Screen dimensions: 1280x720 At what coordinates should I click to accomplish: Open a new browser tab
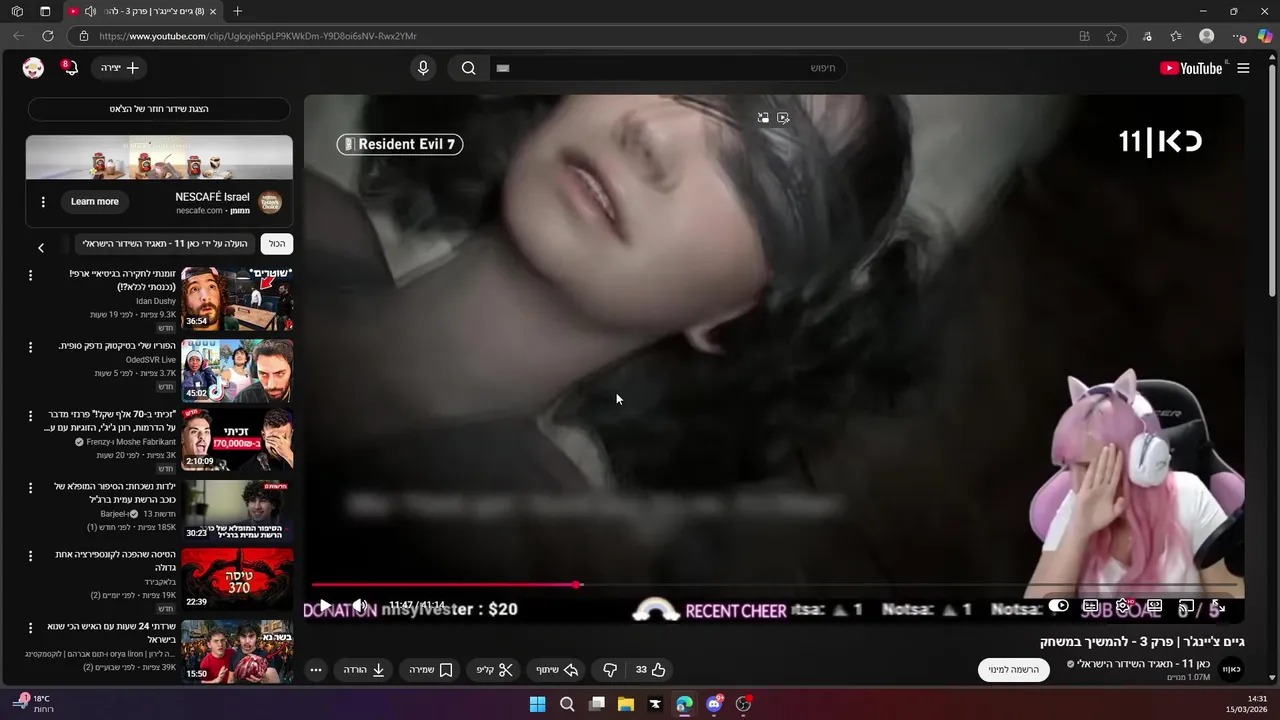[x=237, y=11]
